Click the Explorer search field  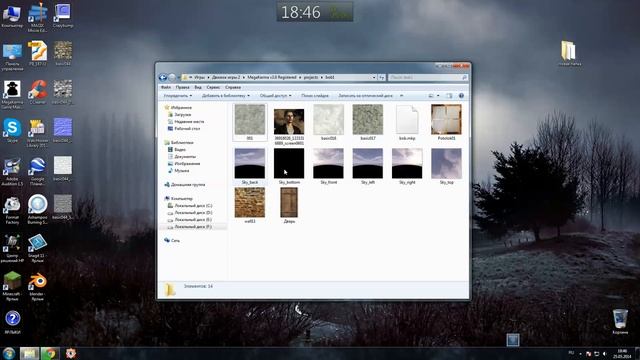(x=427, y=77)
